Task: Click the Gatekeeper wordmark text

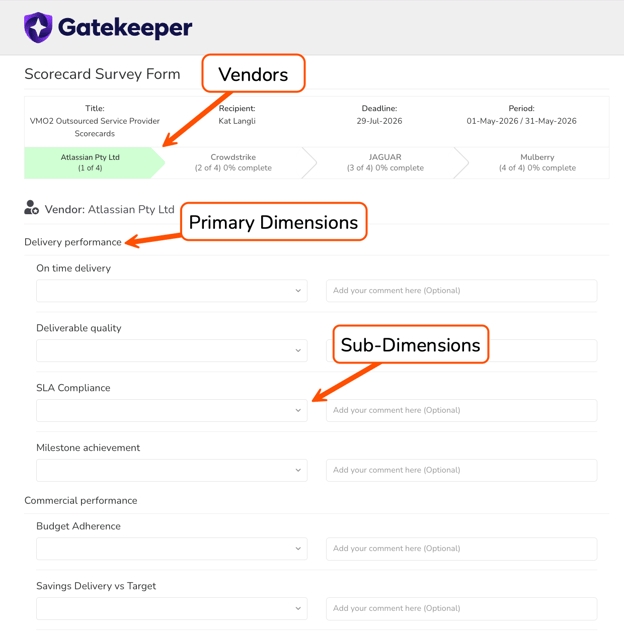Action: (x=125, y=28)
